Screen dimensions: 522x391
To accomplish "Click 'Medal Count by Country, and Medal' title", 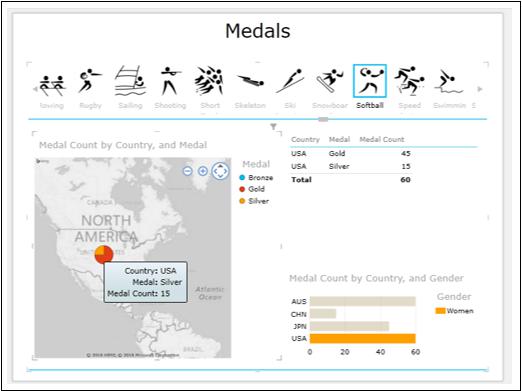I will click(x=123, y=145).
